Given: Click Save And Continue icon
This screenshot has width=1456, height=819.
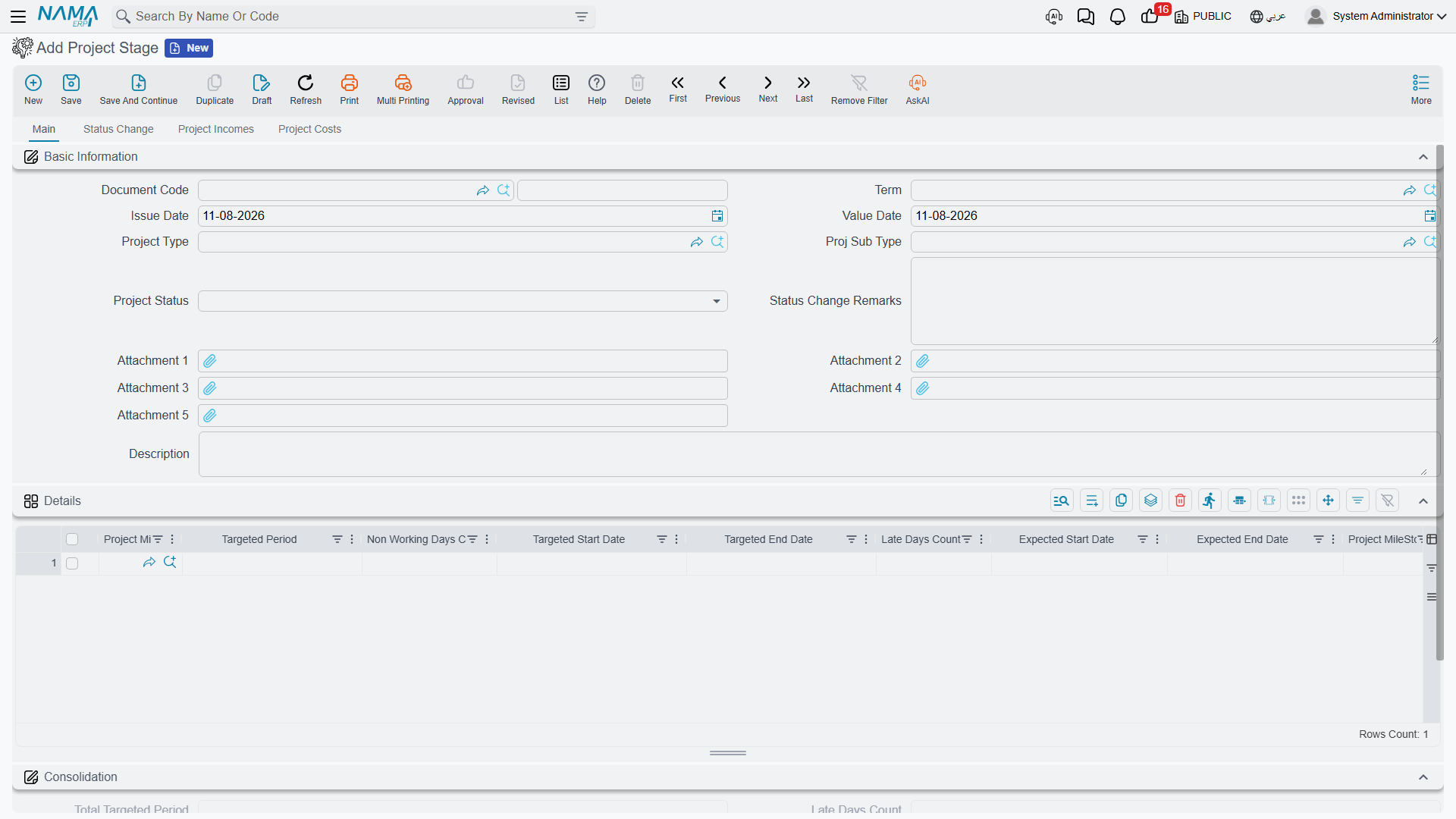Looking at the screenshot, I should (139, 89).
